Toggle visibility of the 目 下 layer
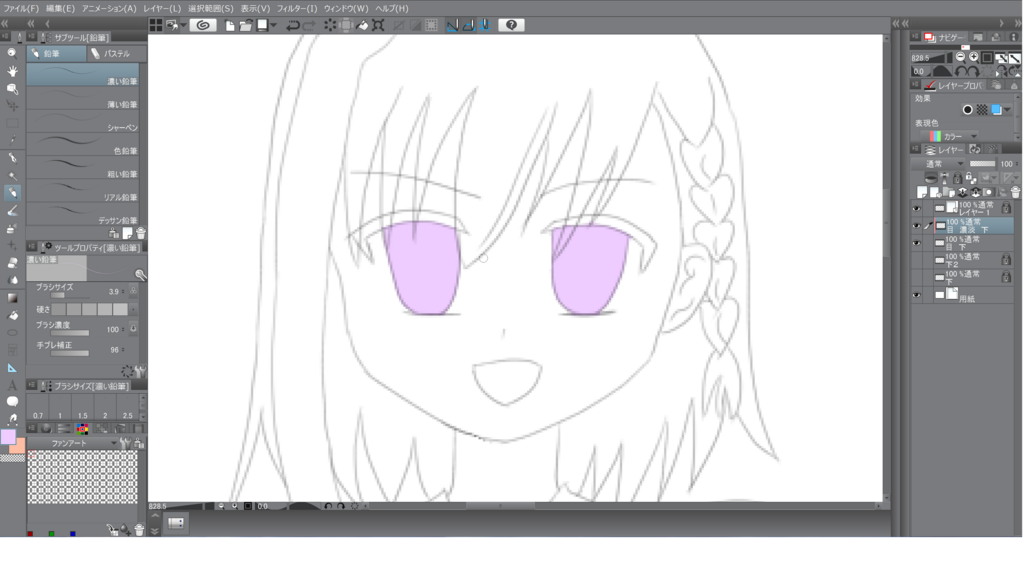 [916, 243]
